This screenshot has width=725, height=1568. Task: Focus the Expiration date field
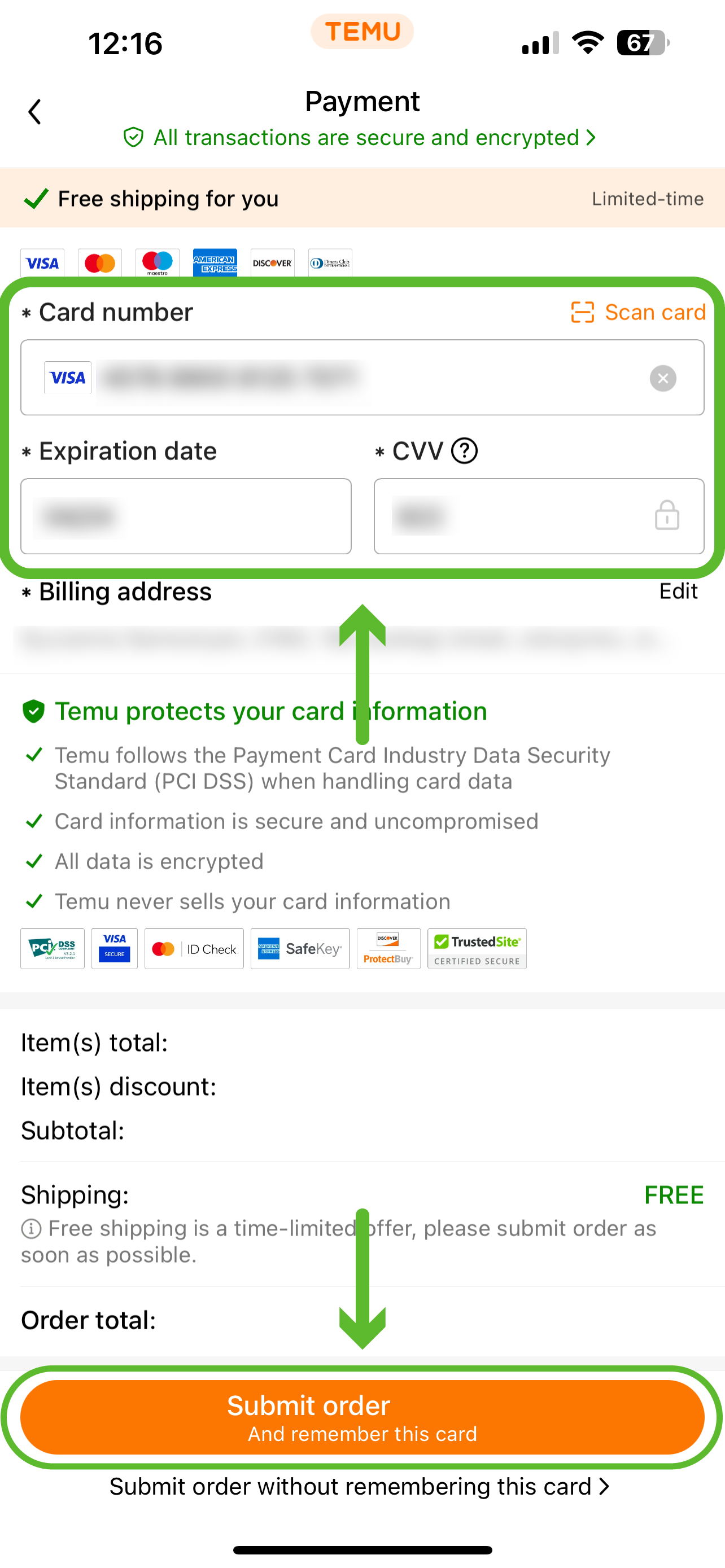pyautogui.click(x=186, y=516)
